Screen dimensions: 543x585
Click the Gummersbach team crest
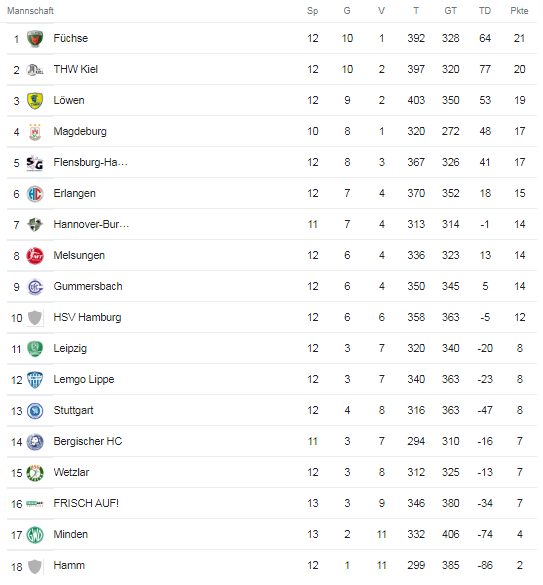(35, 287)
